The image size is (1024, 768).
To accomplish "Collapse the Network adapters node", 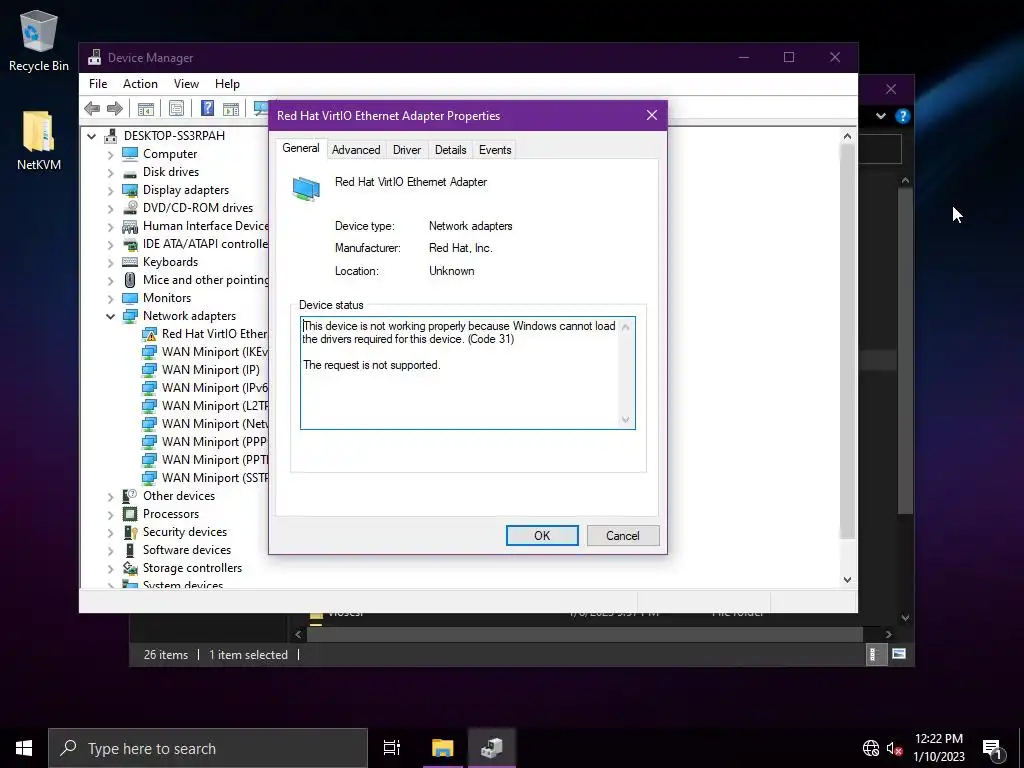I will 110,317.
